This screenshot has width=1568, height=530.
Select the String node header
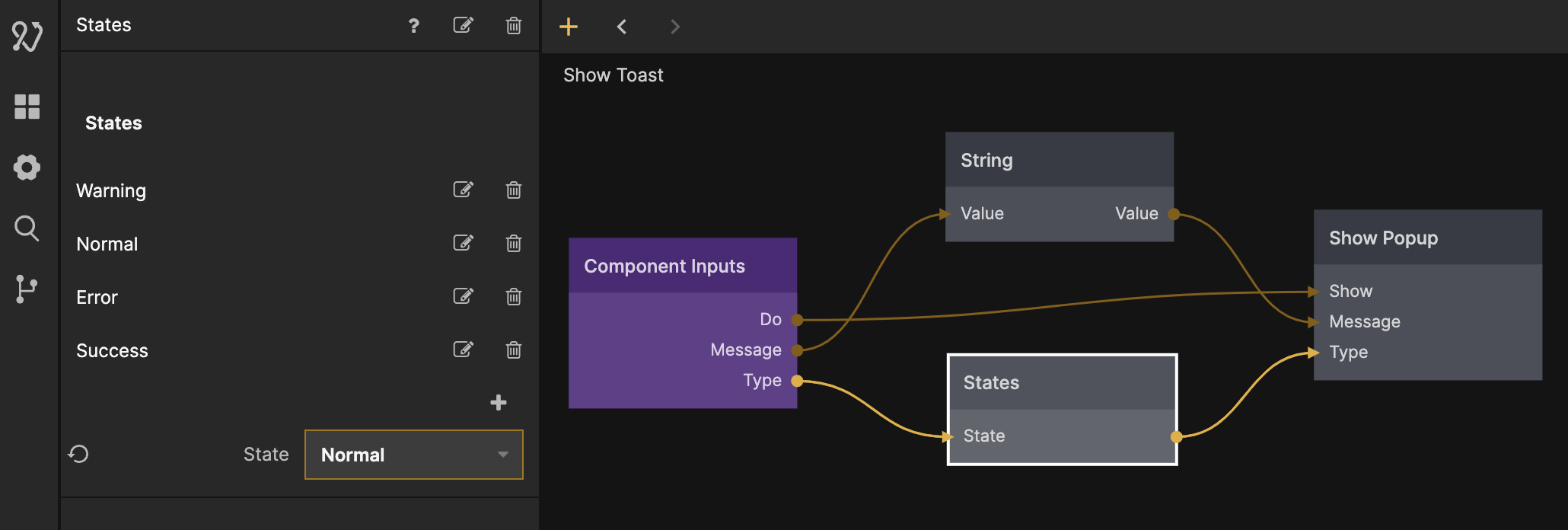[1059, 160]
